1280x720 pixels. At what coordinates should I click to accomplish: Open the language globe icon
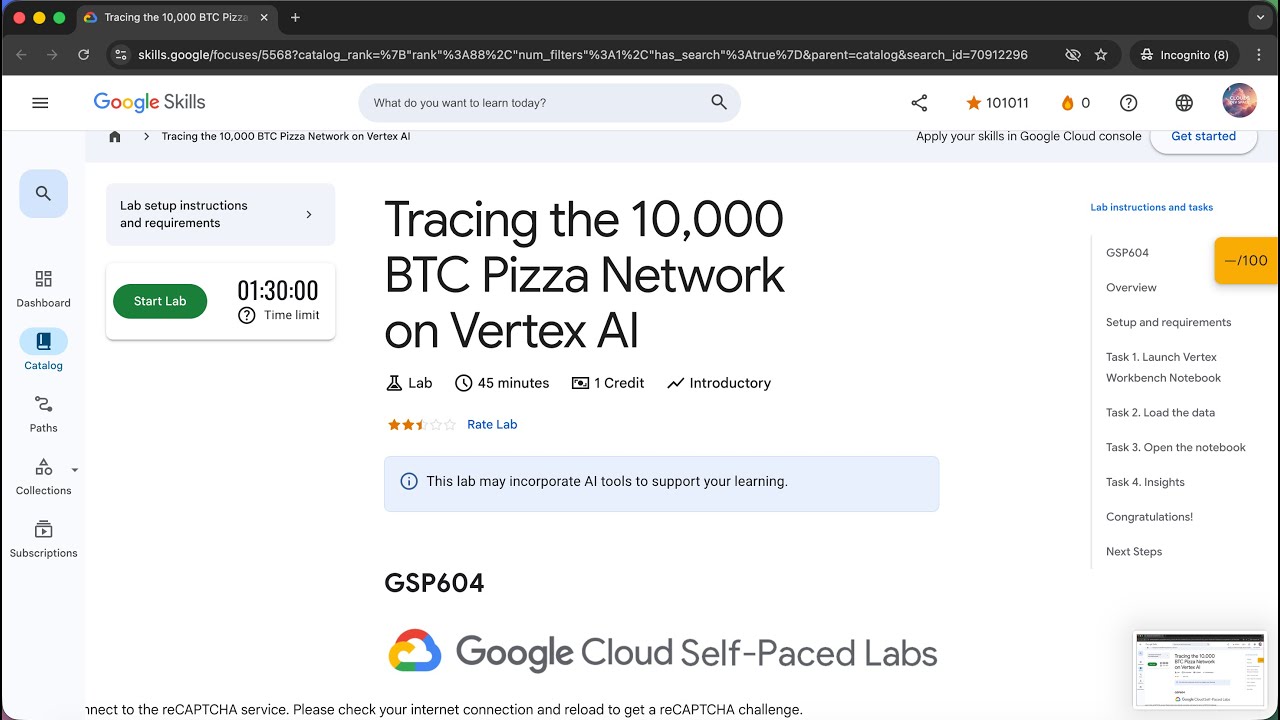(x=1184, y=102)
